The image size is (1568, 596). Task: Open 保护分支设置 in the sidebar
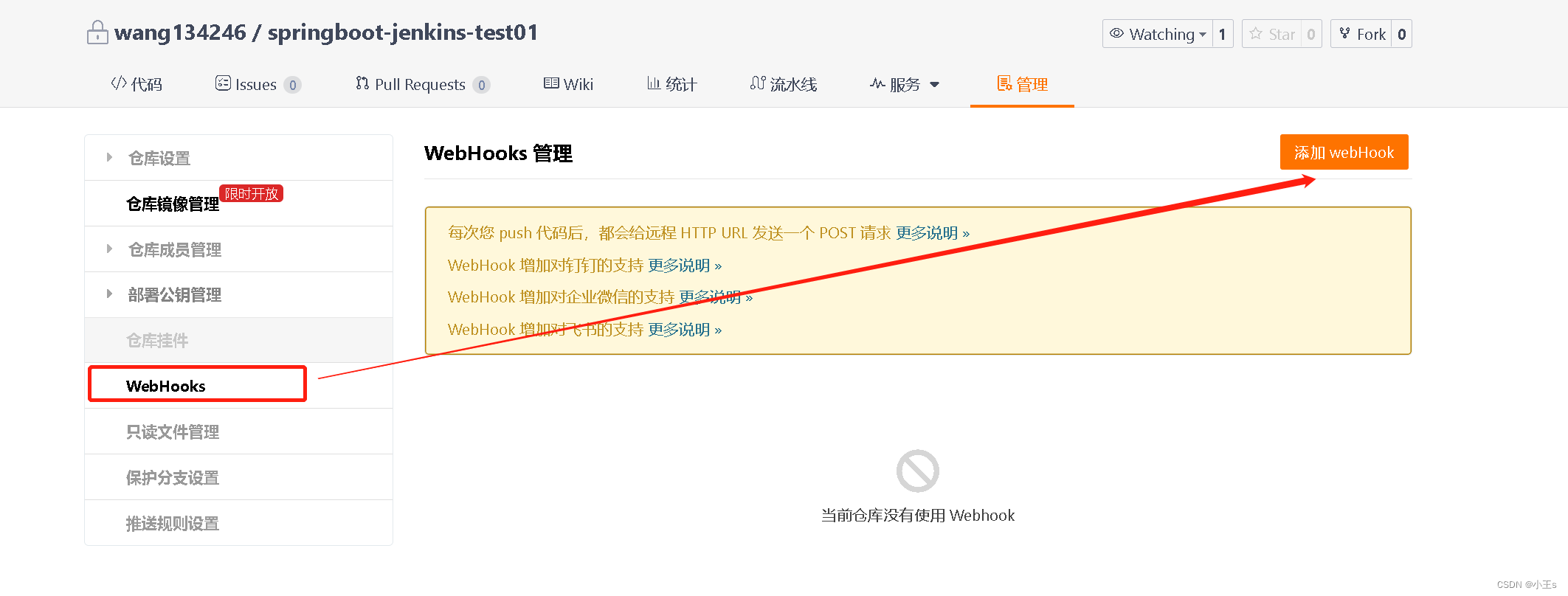(173, 477)
